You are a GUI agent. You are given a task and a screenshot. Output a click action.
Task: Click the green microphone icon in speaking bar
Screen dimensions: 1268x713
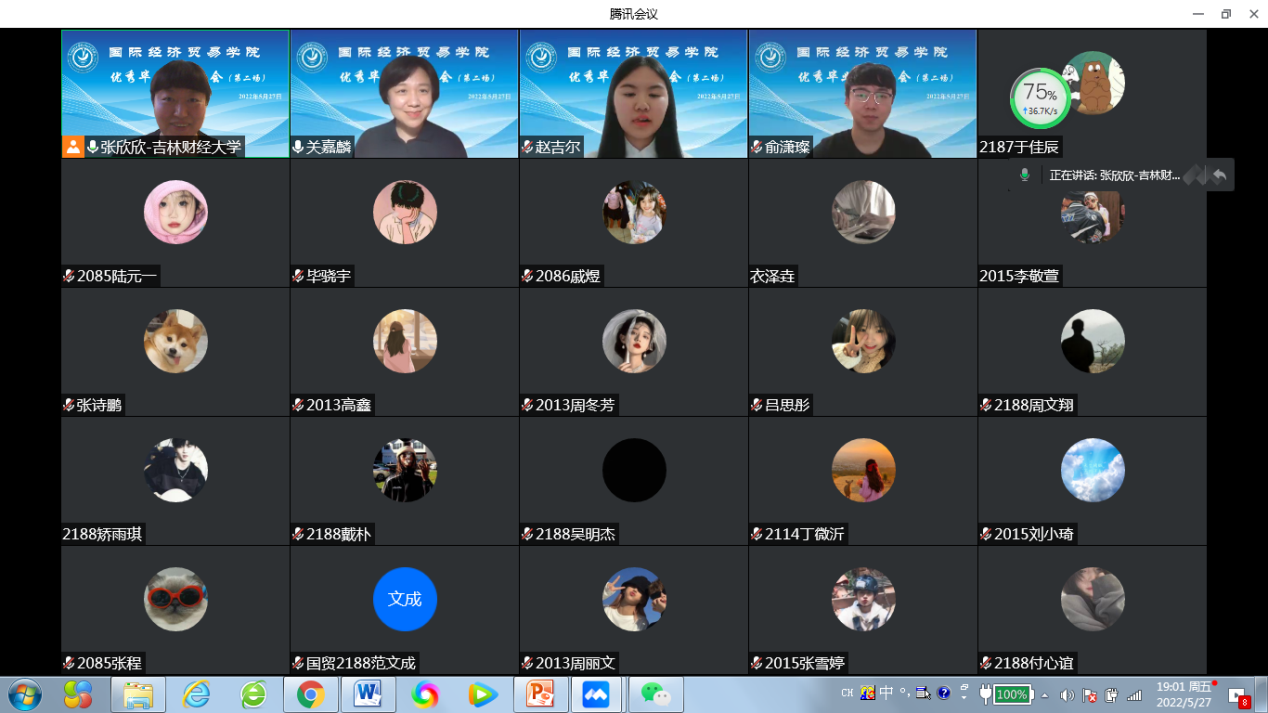tap(1024, 175)
